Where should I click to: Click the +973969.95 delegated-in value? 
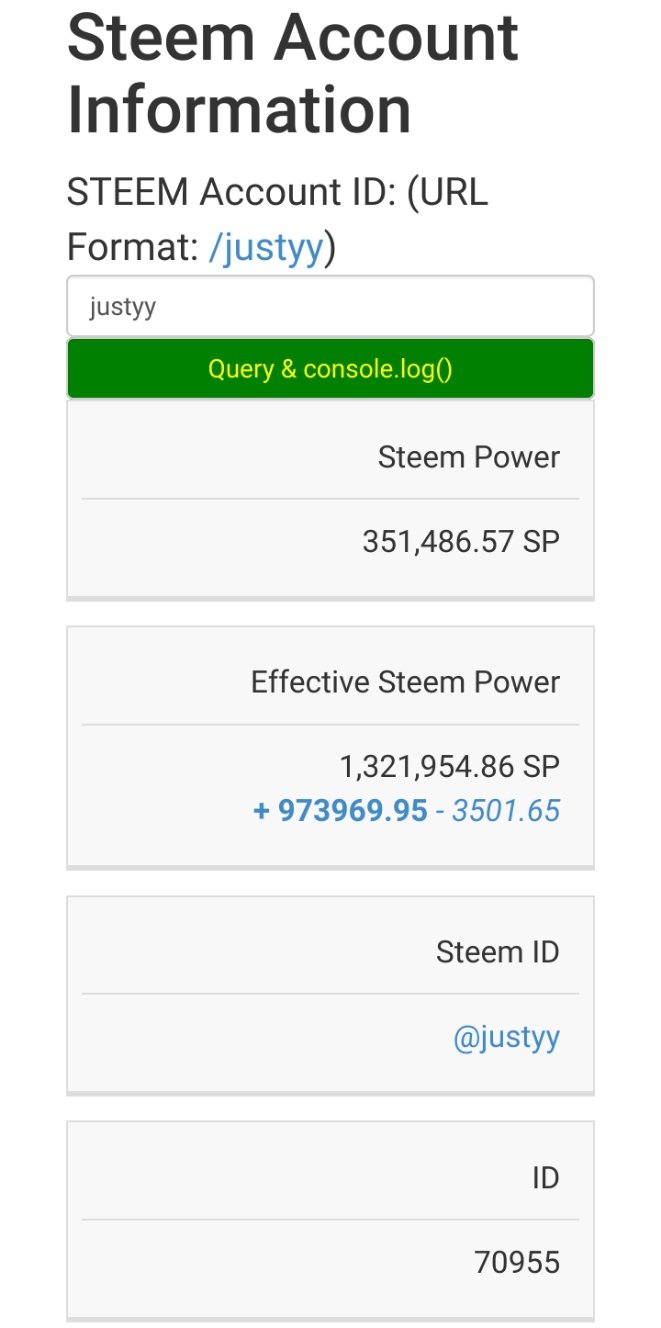[x=341, y=810]
